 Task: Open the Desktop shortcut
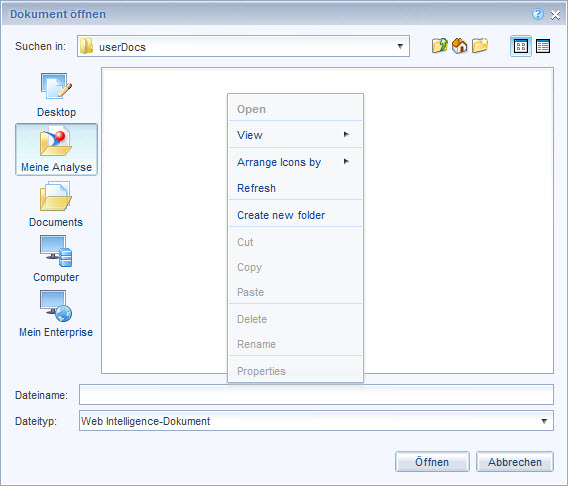56,95
